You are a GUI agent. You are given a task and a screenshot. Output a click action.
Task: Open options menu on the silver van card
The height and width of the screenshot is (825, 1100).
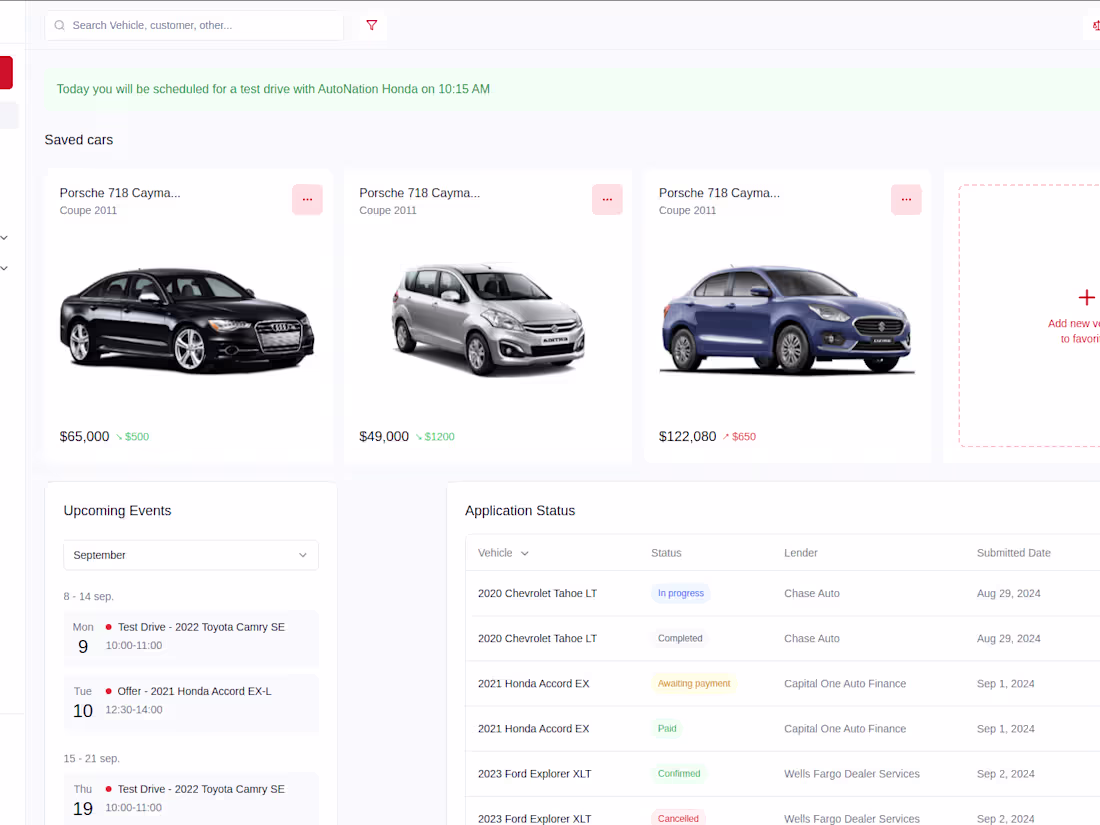[607, 199]
